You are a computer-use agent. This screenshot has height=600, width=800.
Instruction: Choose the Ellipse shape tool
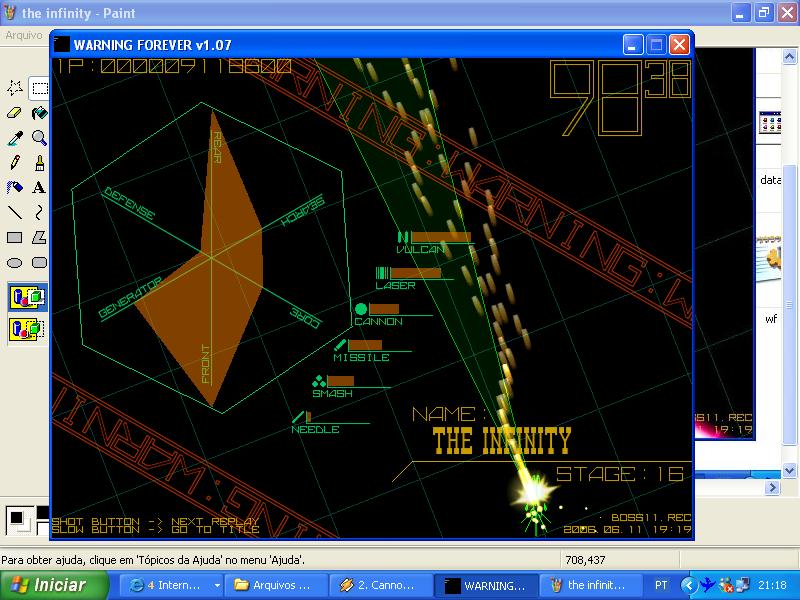click(x=15, y=262)
